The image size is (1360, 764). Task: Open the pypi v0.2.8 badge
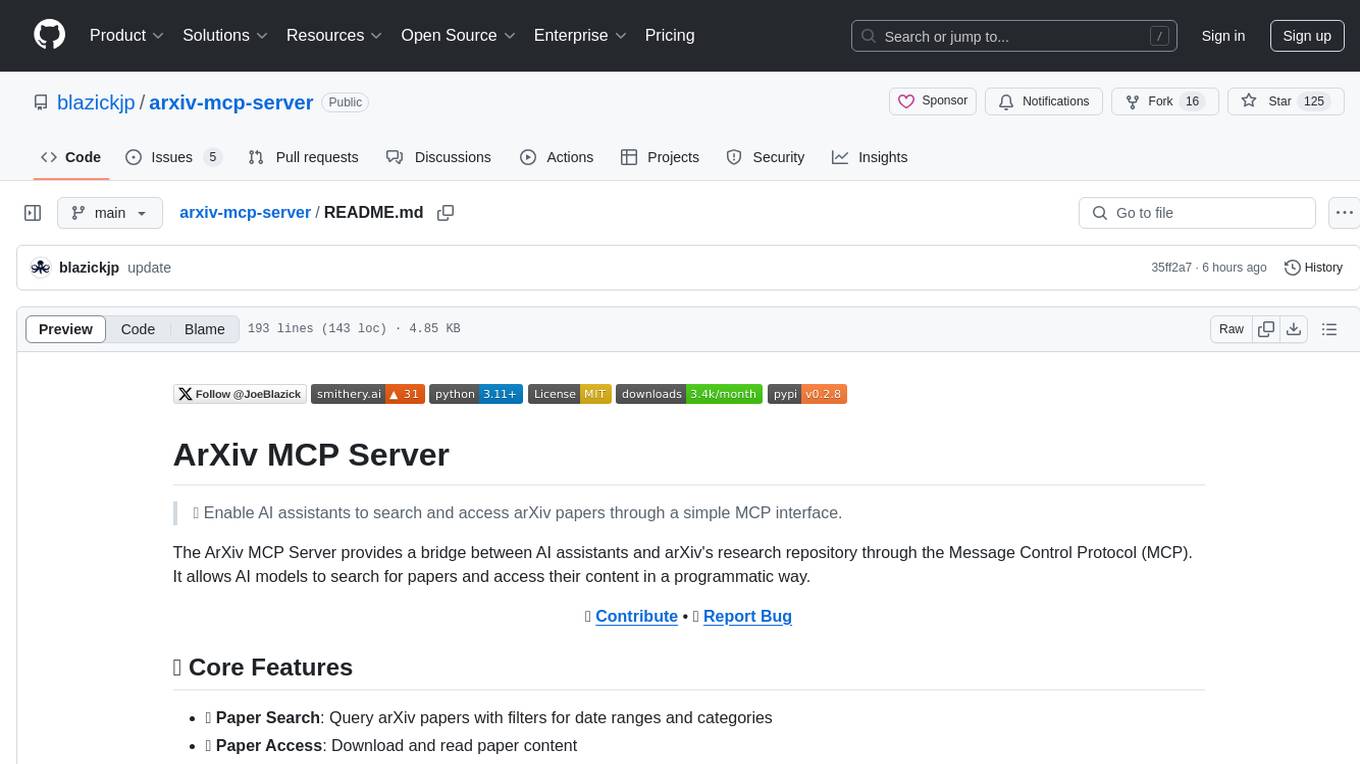tap(807, 394)
